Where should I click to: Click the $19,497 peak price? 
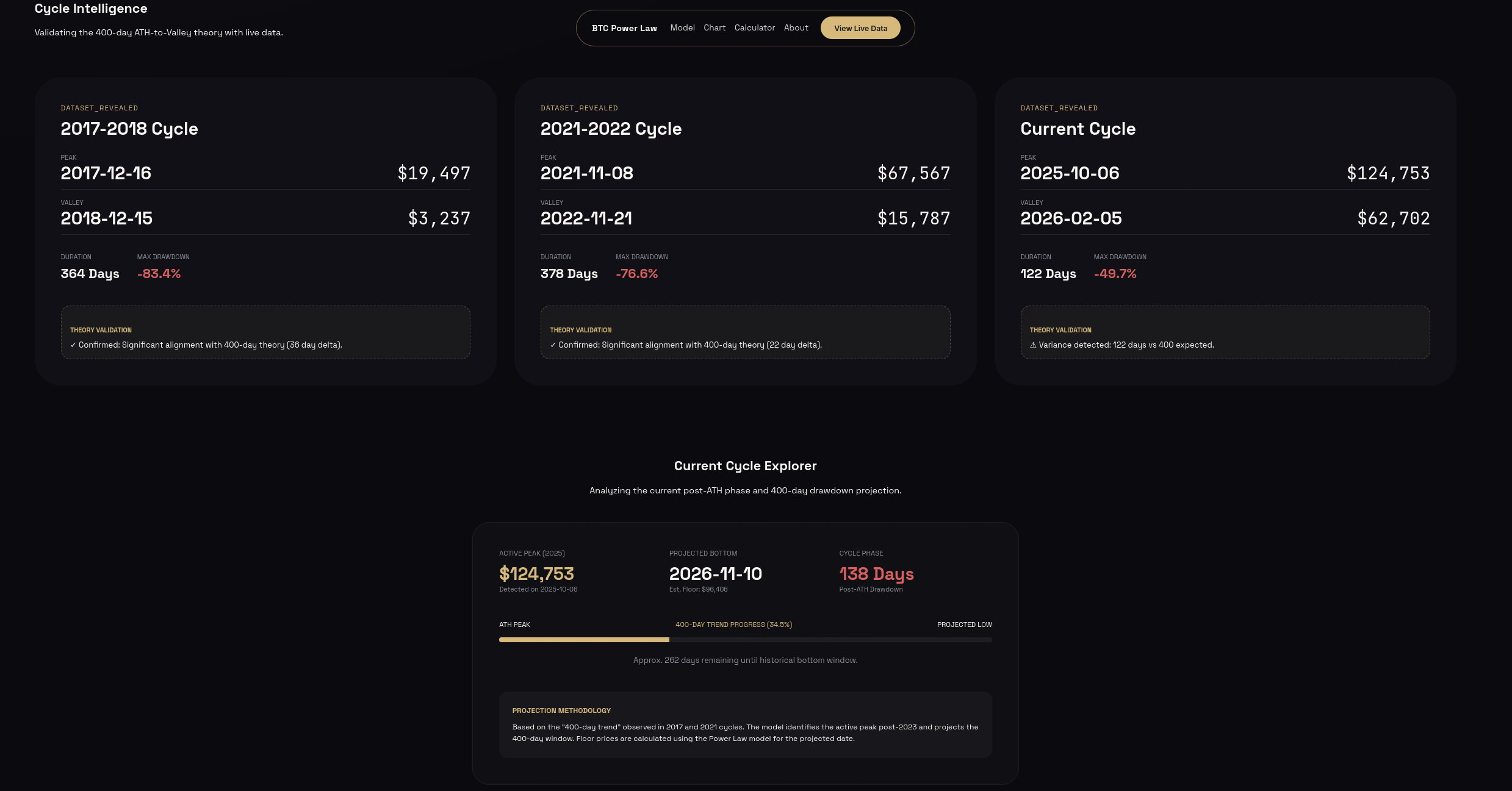pos(434,173)
